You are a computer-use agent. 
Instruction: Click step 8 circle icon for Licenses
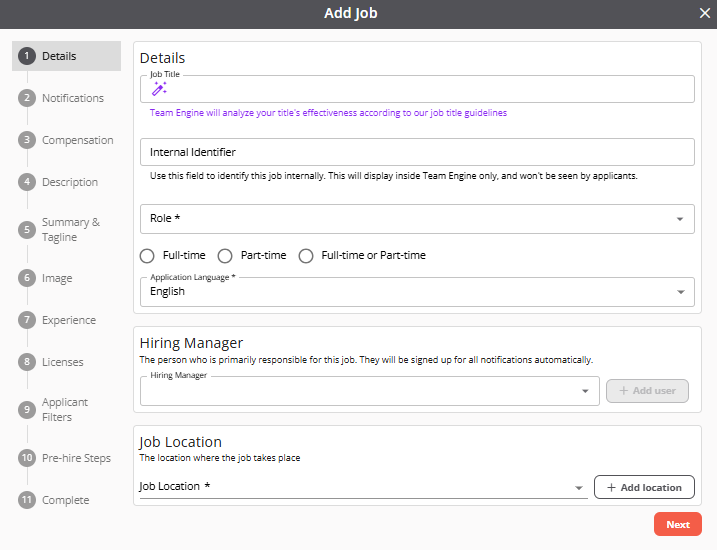point(27,362)
